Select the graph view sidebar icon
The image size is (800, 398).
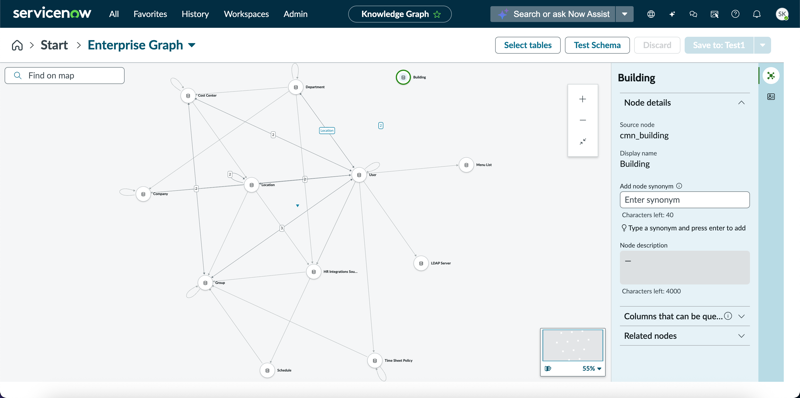[x=770, y=76]
